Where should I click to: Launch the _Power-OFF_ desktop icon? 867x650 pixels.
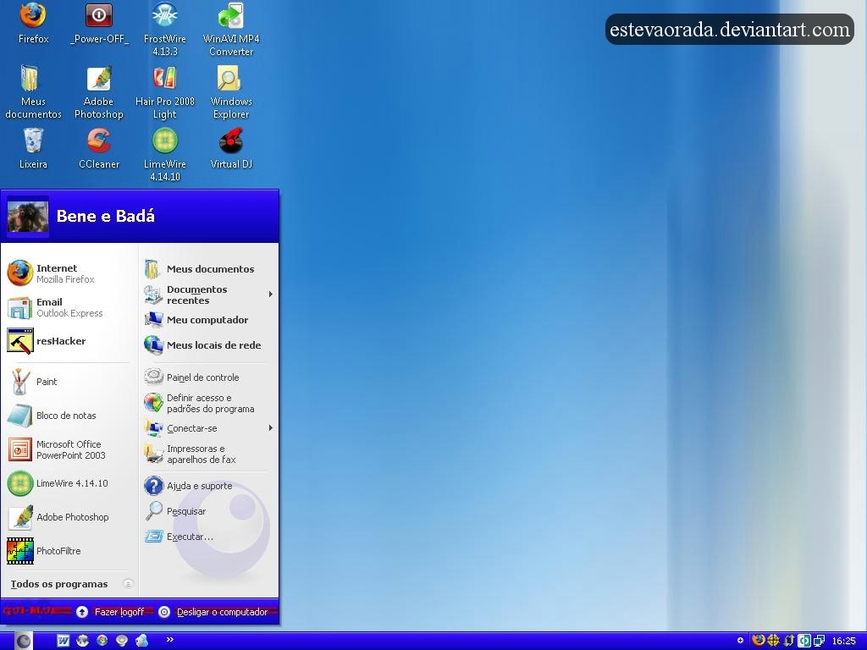click(99, 23)
